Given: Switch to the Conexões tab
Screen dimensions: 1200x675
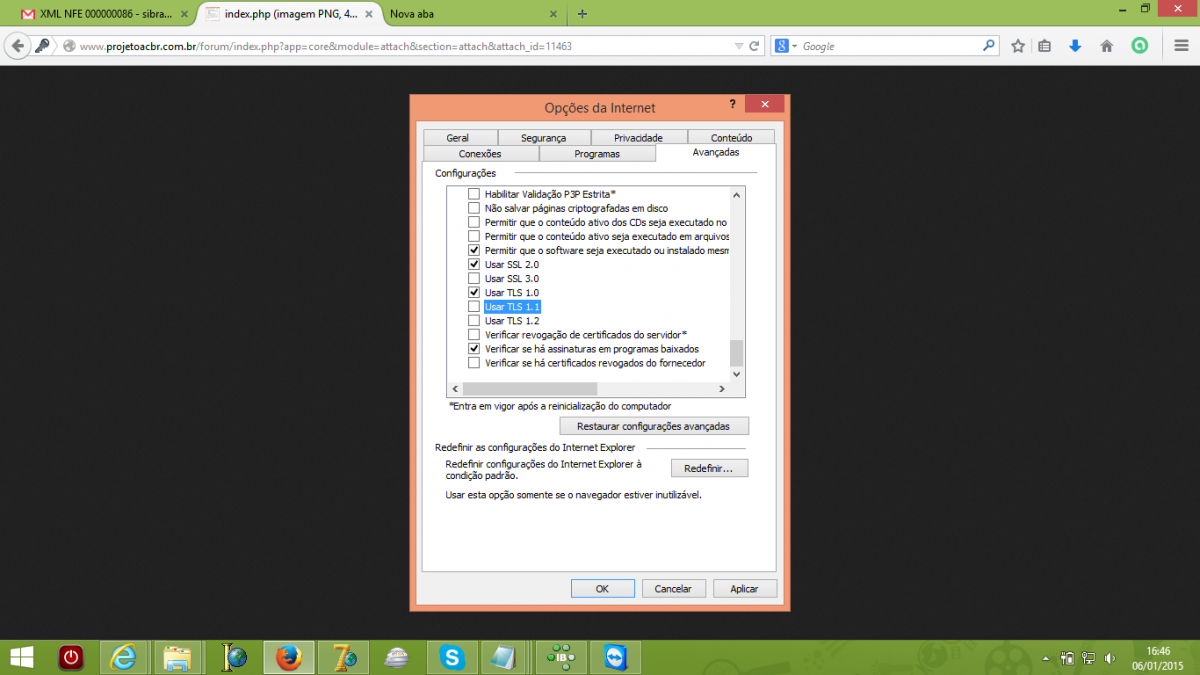Looking at the screenshot, I should (x=480, y=154).
